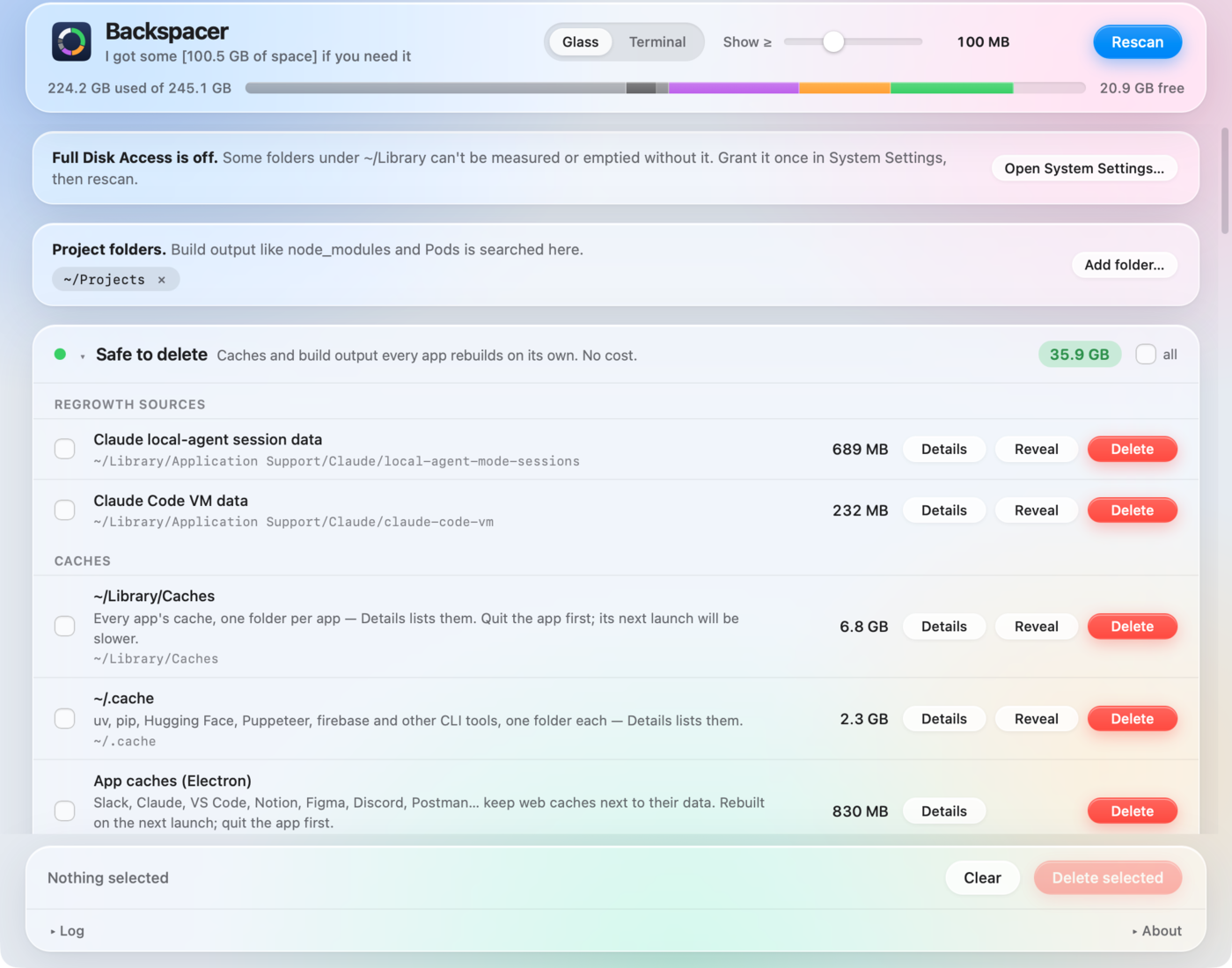The height and width of the screenshot is (968, 1232).
Task: Click the 'Full Disk Access is off.' text
Action: click(x=135, y=158)
